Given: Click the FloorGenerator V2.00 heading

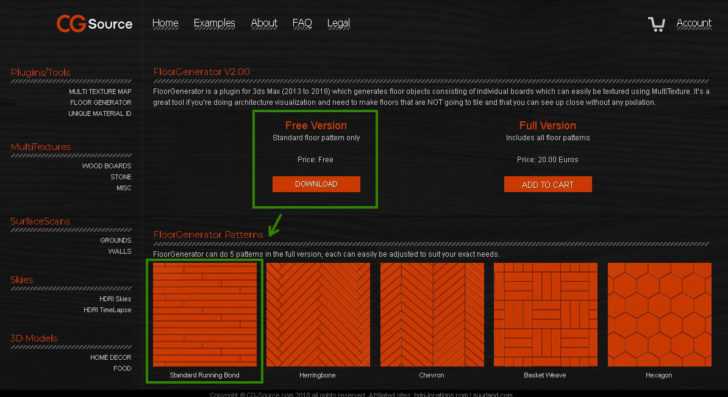Looking at the screenshot, I should tap(202, 72).
